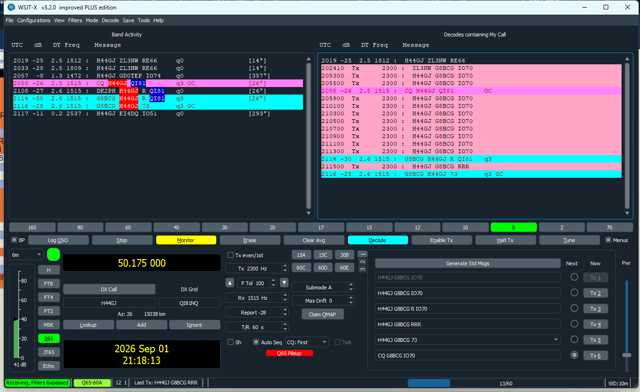Click the green band indicator next to 6m

coord(53,254)
